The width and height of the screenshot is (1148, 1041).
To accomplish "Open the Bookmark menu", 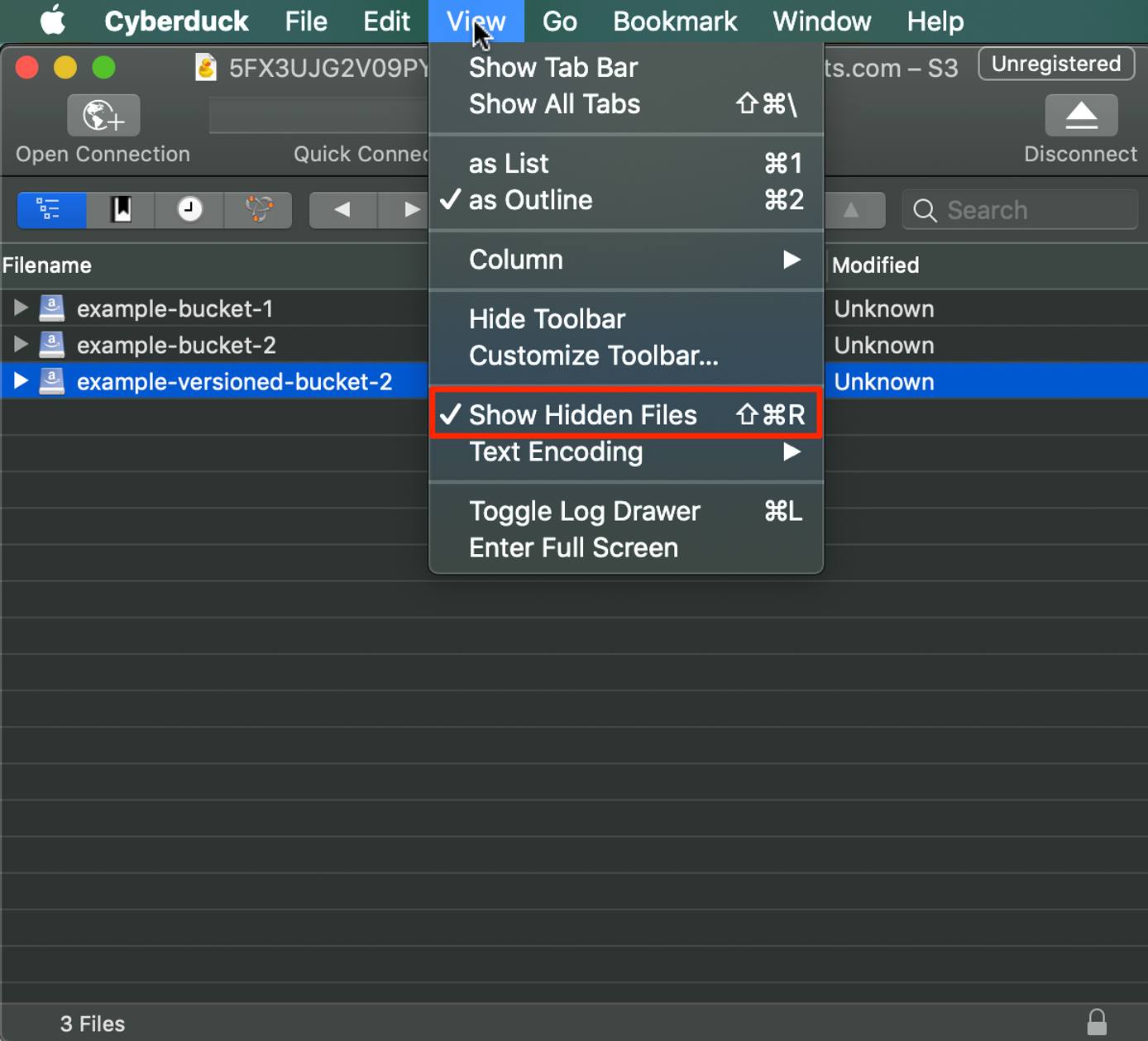I will tap(675, 21).
